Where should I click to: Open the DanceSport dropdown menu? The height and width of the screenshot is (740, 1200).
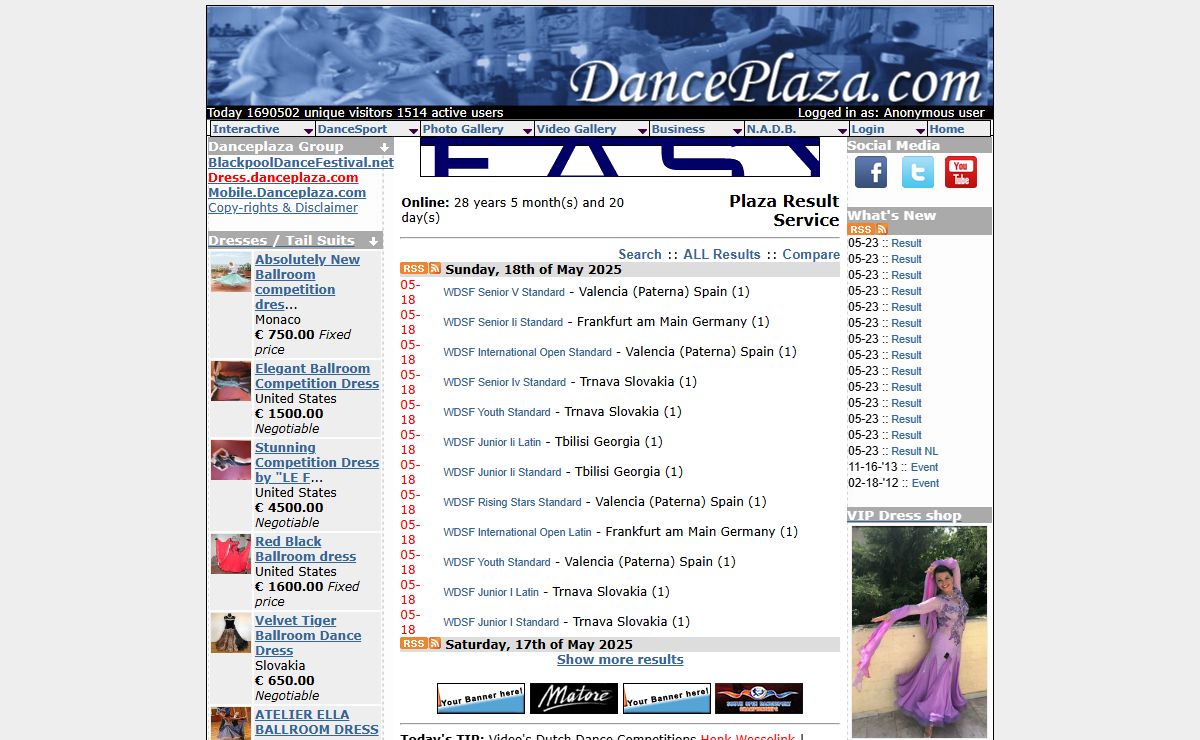coord(368,129)
